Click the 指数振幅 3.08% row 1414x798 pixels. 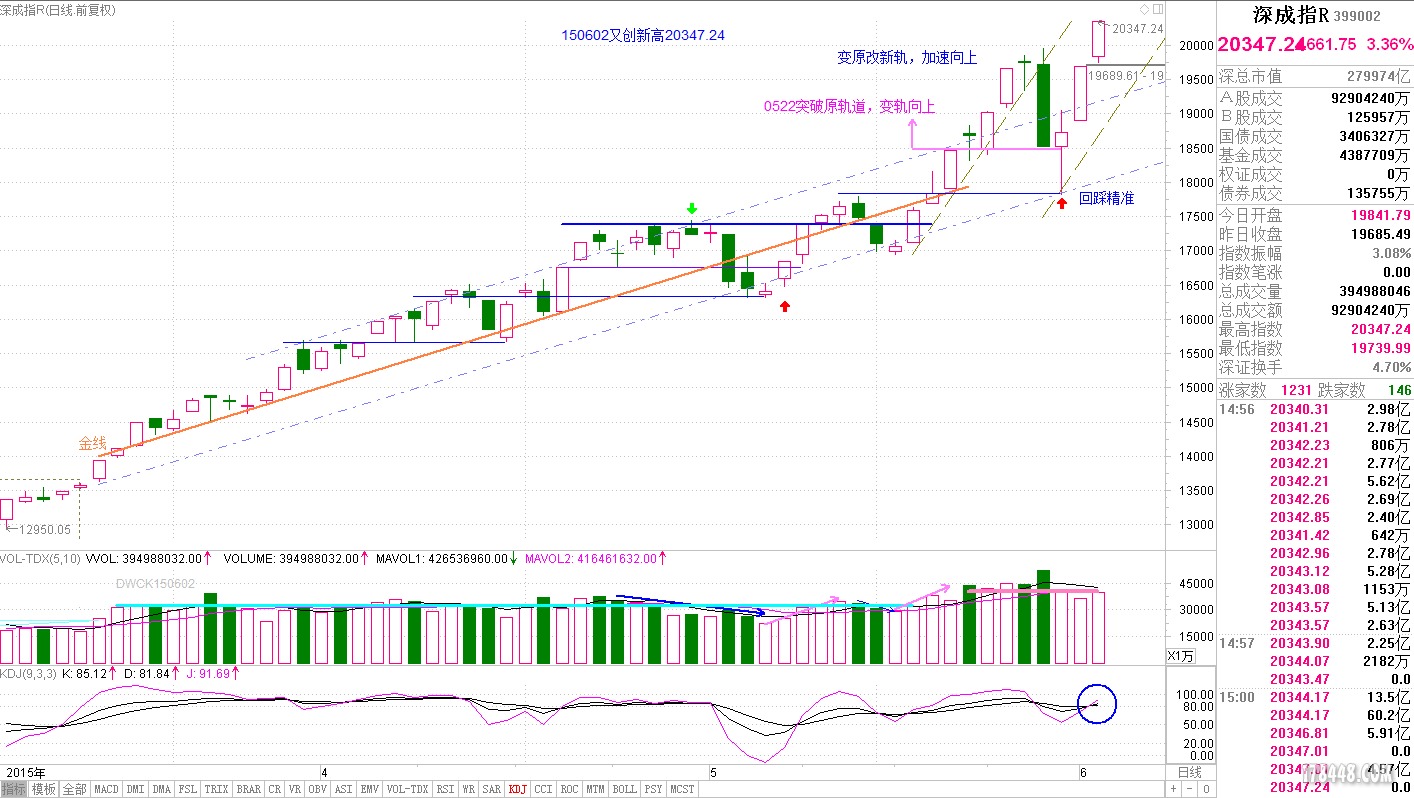[1315, 253]
